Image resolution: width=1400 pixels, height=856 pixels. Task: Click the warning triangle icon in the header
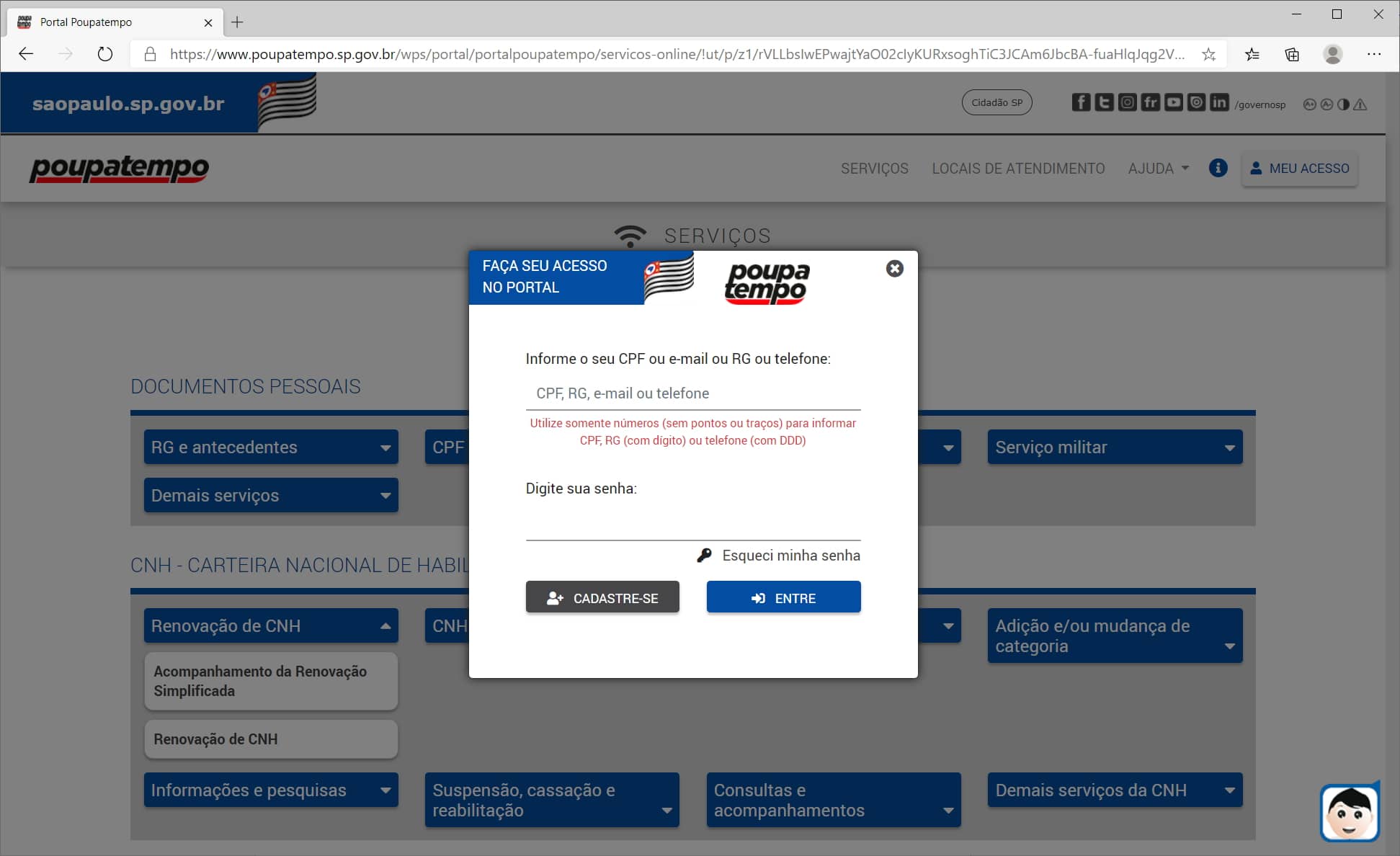(1360, 104)
